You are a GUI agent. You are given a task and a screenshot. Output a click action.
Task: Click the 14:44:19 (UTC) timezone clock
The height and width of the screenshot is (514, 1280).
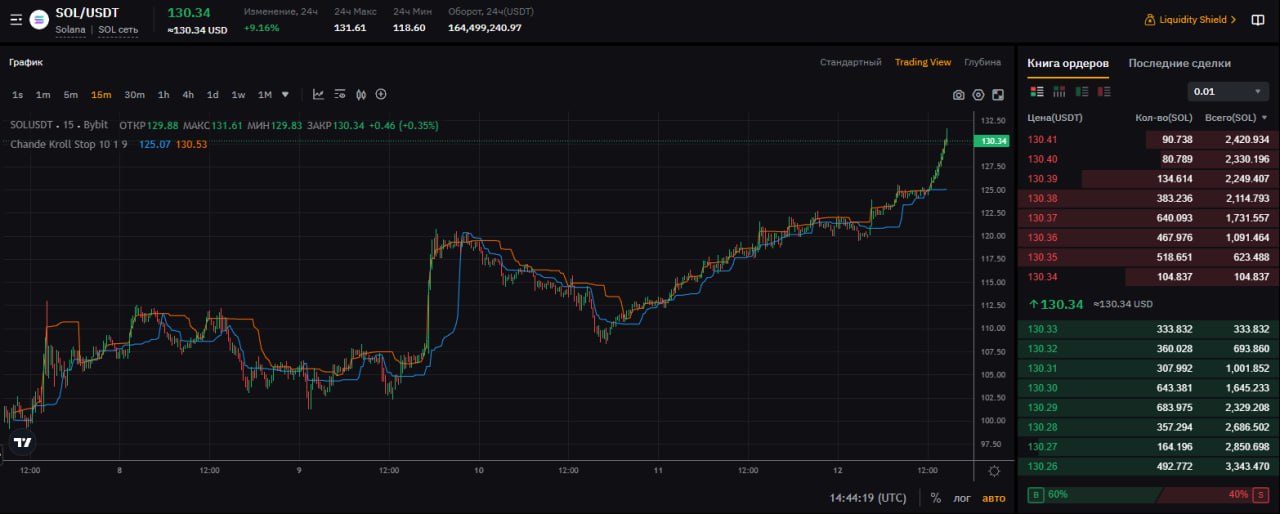[868, 497]
